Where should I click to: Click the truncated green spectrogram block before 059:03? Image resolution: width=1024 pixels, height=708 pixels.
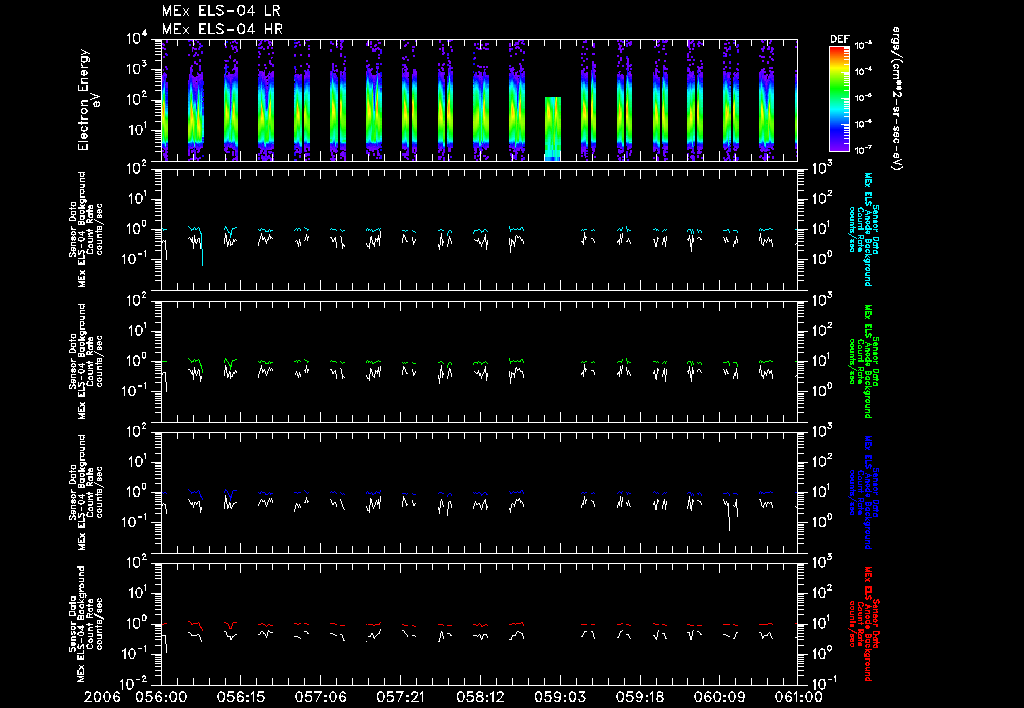click(552, 128)
